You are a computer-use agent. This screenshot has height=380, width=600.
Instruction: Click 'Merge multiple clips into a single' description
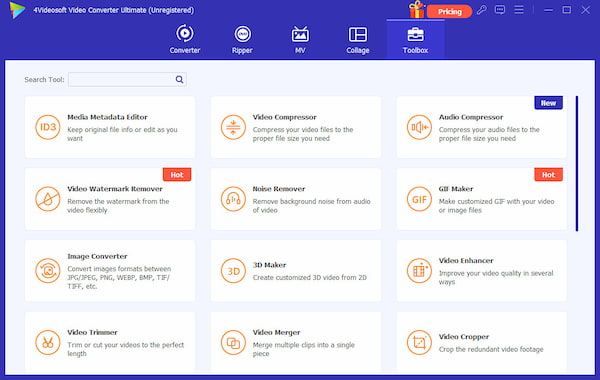(x=303, y=345)
